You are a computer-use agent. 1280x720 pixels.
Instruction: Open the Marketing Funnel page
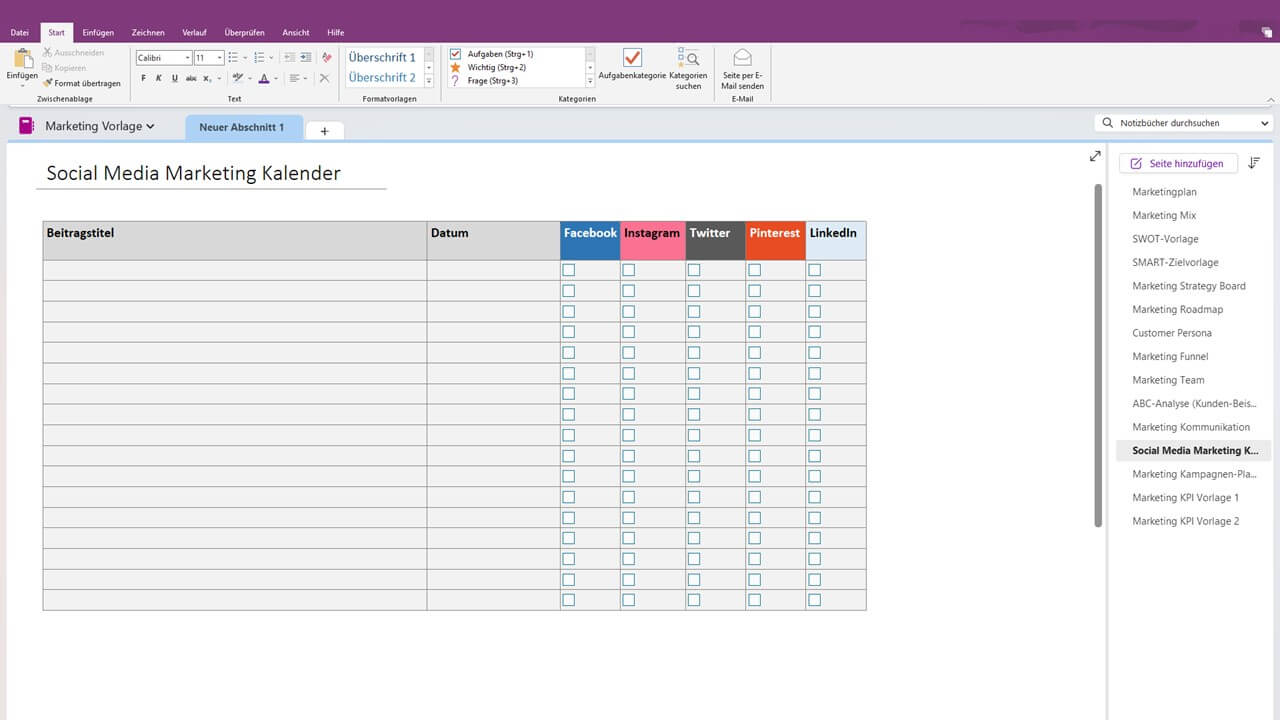pos(1170,356)
